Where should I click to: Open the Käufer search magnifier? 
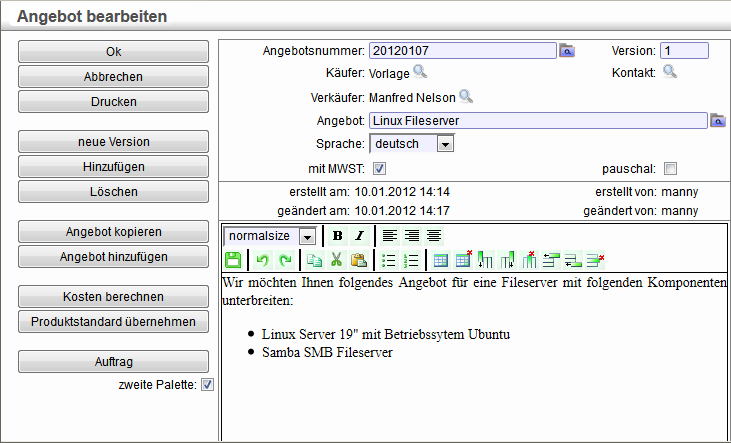(x=420, y=71)
